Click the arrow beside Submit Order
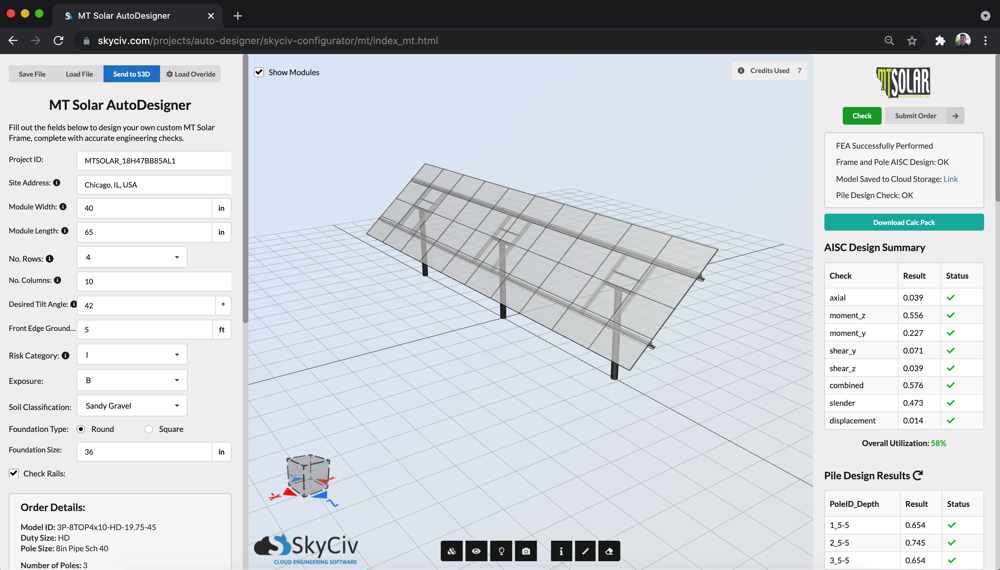 point(955,116)
